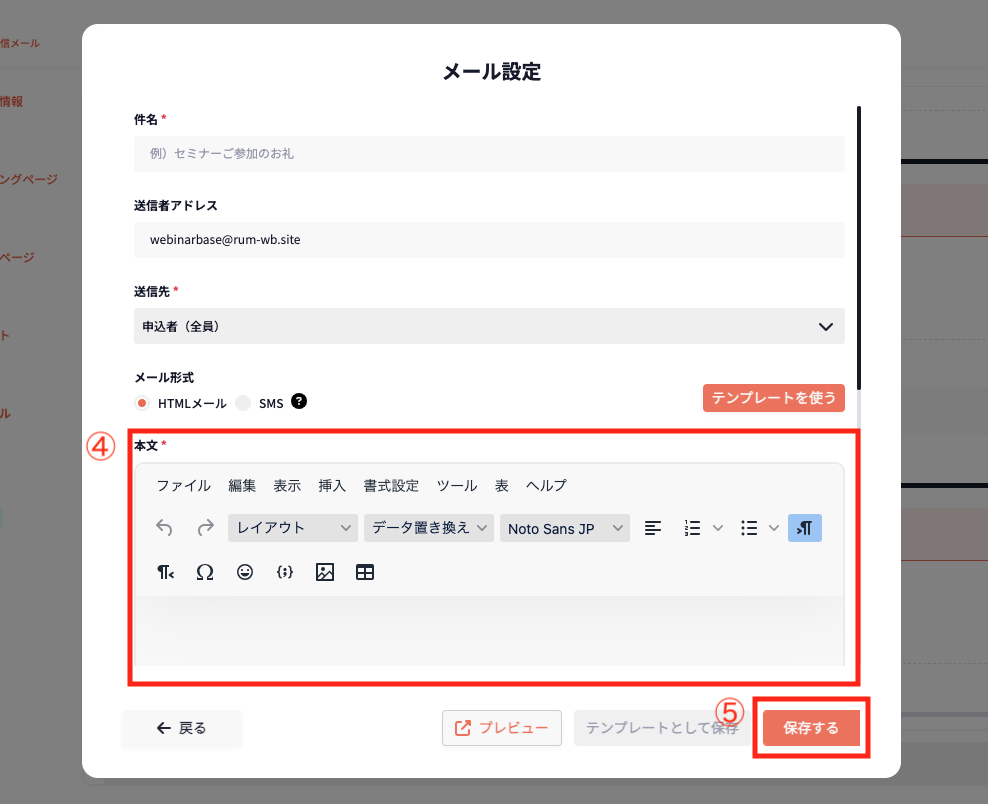Click the テンプレートを使う button
This screenshot has width=988, height=804.
773,398
